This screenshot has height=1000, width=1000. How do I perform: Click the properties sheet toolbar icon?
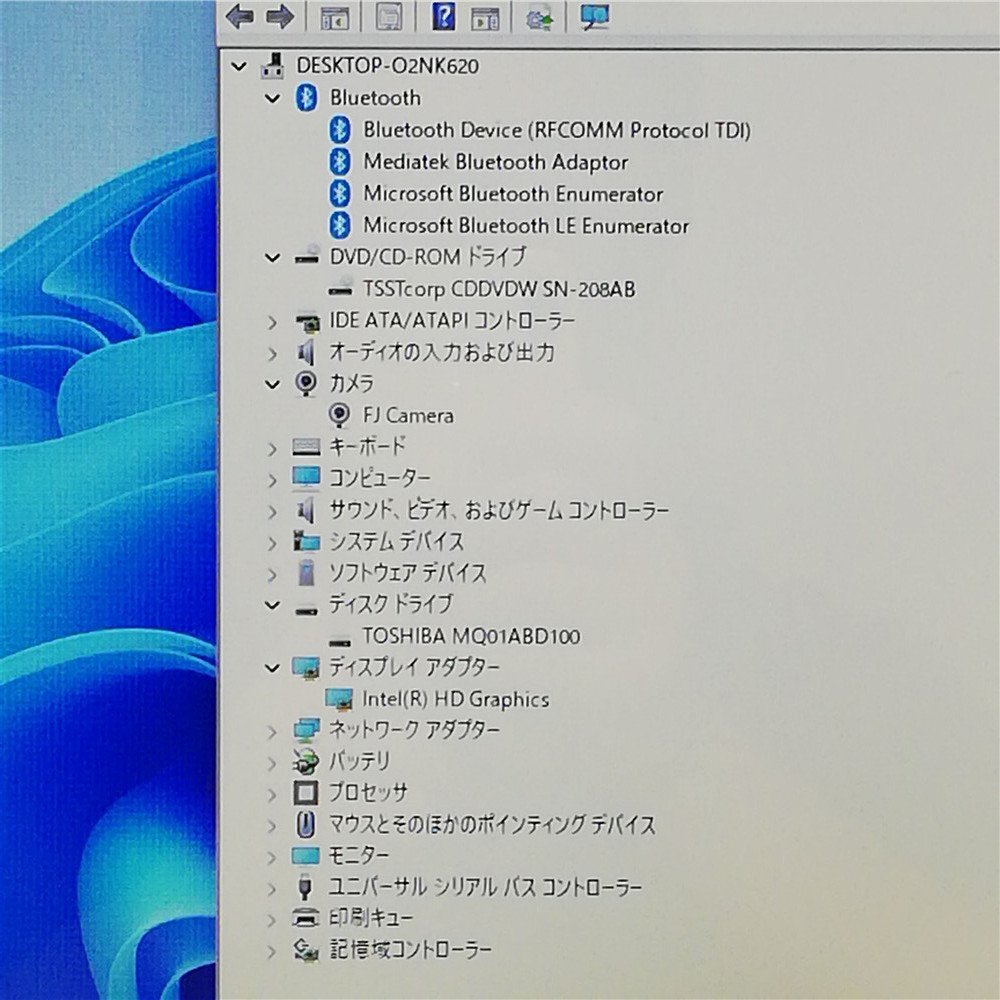pyautogui.click(x=388, y=17)
